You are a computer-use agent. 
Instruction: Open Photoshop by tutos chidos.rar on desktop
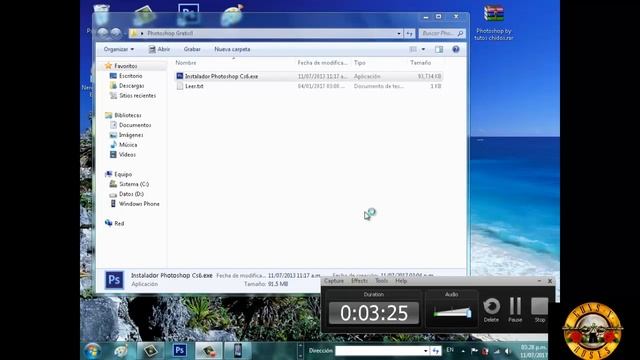tap(494, 22)
